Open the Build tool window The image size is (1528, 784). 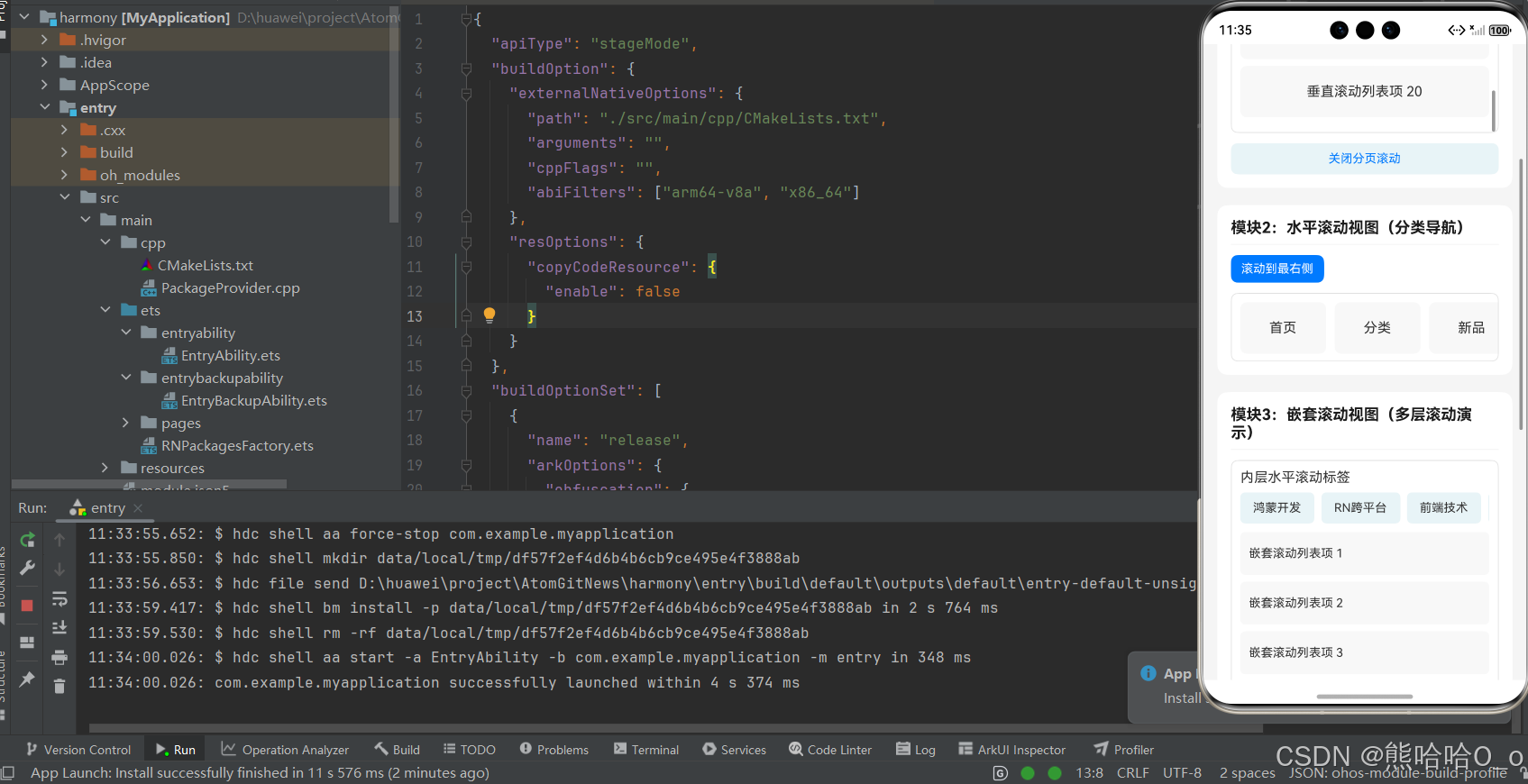398,750
